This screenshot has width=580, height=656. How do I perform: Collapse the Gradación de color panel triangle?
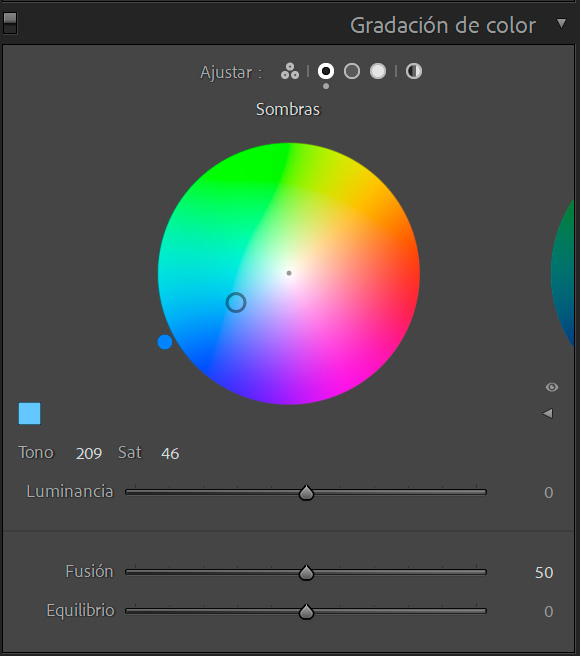tap(561, 23)
